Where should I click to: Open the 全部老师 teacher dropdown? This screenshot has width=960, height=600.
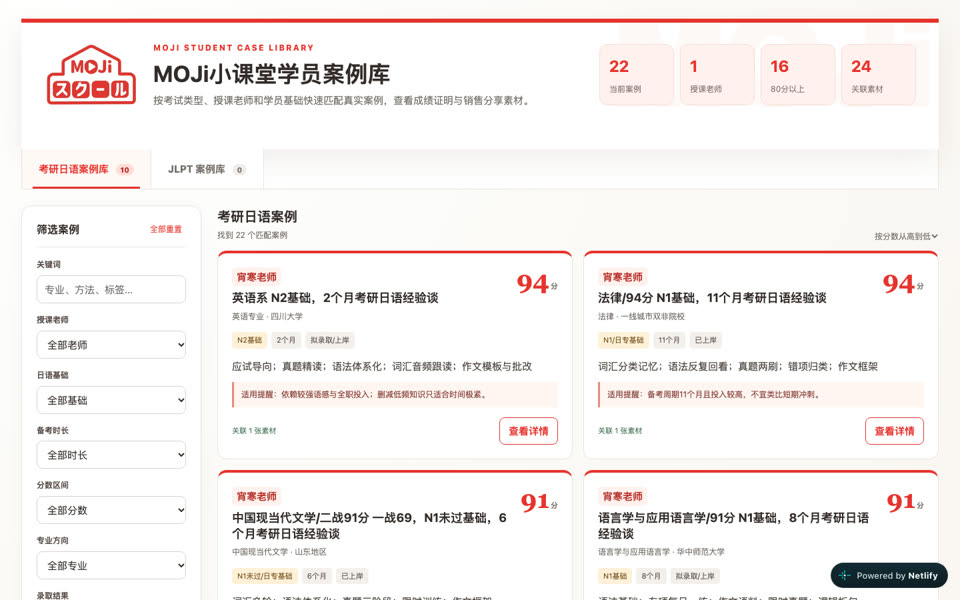[111, 345]
